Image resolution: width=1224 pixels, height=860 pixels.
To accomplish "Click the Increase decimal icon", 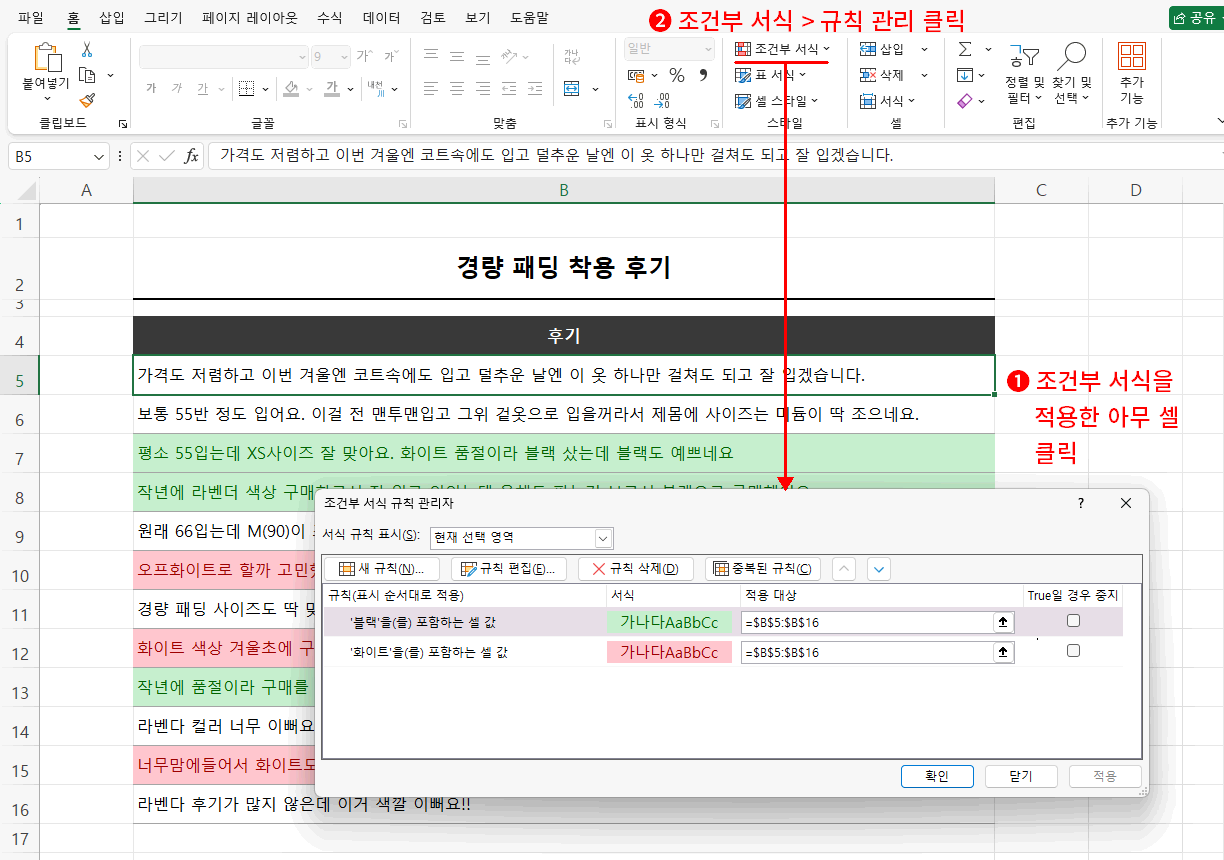I will point(635,100).
